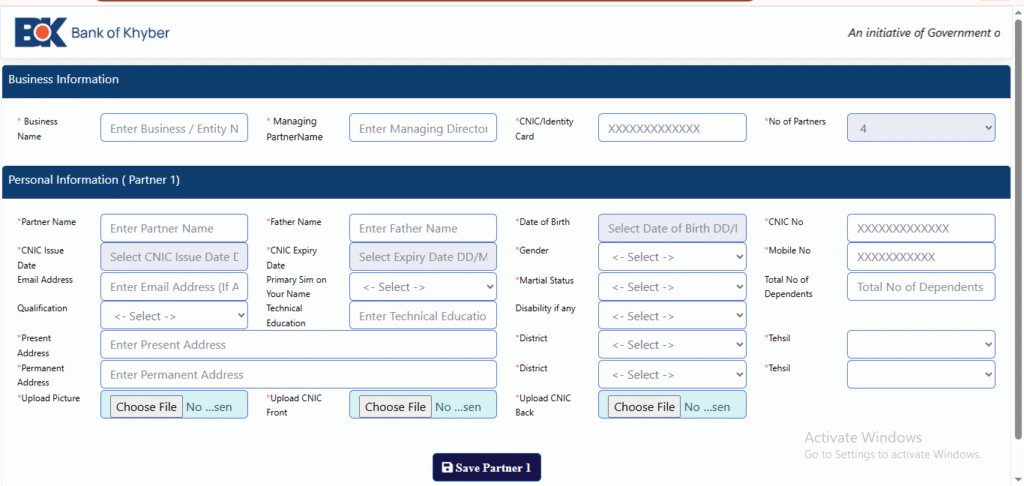Click the Mobile No input field
This screenshot has height=486, width=1024.
point(921,257)
